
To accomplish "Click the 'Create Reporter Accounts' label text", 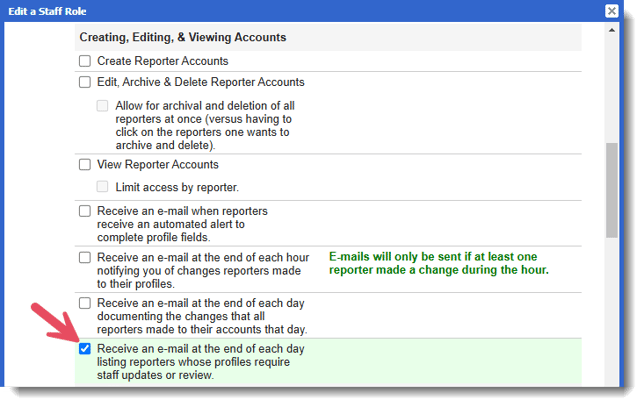I will (x=162, y=61).
